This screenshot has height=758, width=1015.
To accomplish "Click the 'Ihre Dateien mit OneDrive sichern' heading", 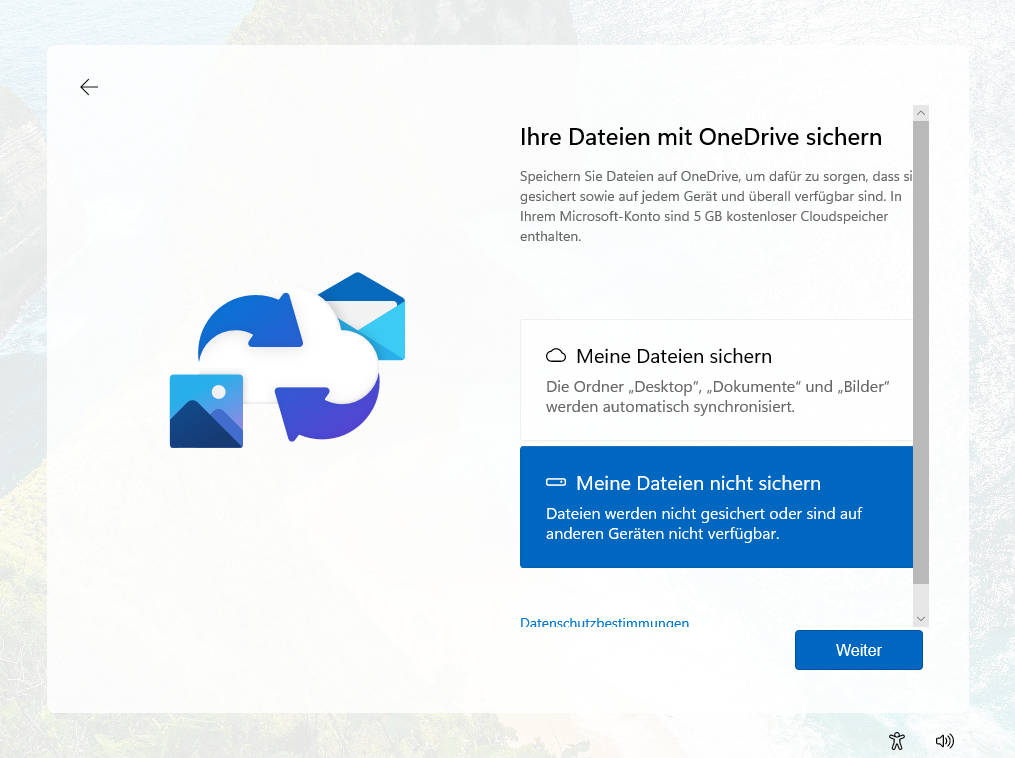I will coord(700,137).
